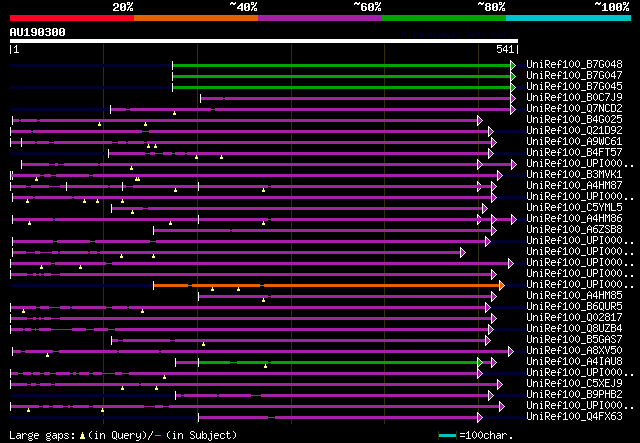Click the green segment of the A4IAU8 alignment
Screen dimensions: 640x443
click(338, 363)
